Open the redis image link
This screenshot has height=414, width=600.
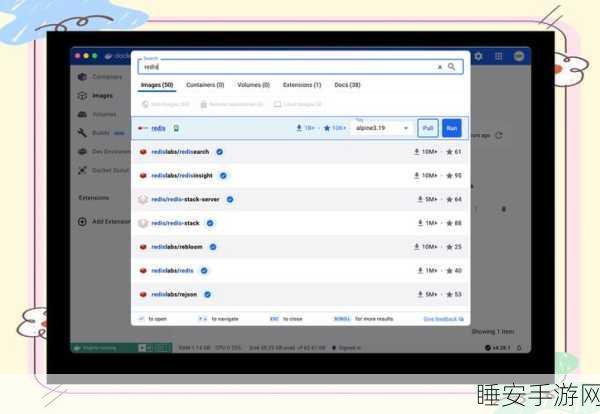(158, 128)
